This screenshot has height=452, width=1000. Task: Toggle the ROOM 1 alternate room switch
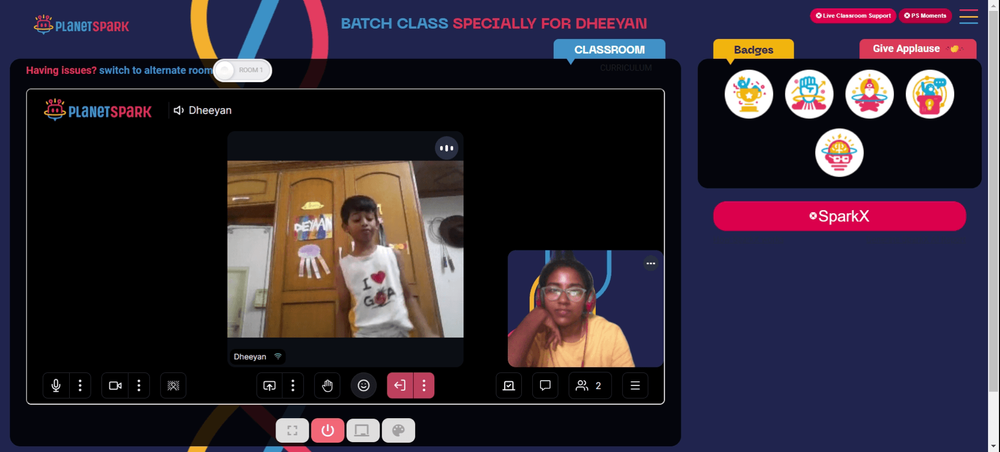point(242,70)
